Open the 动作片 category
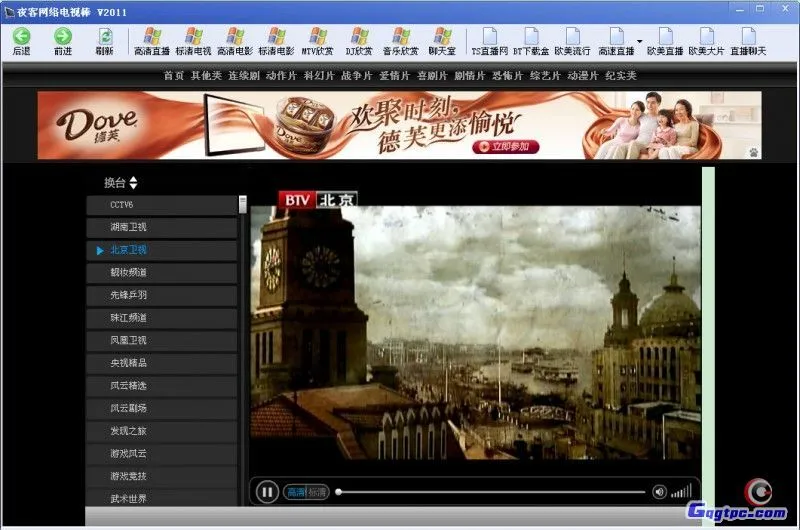This screenshot has width=800, height=530. point(281,75)
